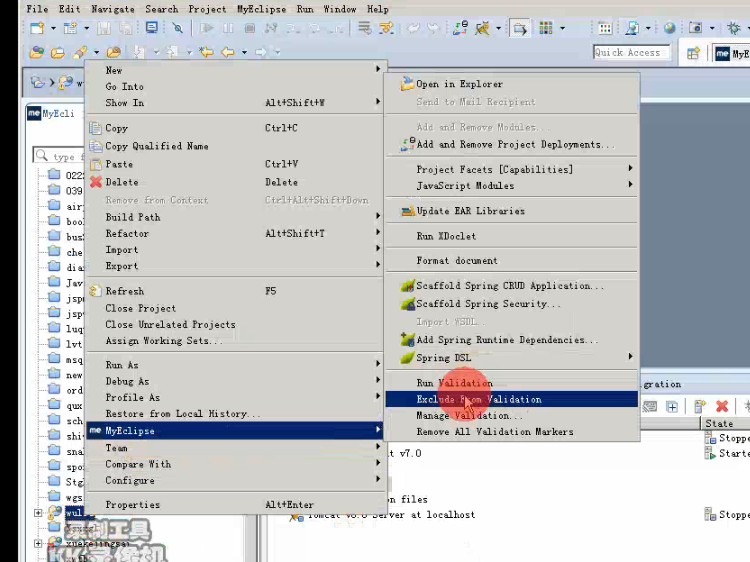The width and height of the screenshot is (750, 562).
Task: Click the gear debug toolbar icon
Action: (x=733, y=28)
